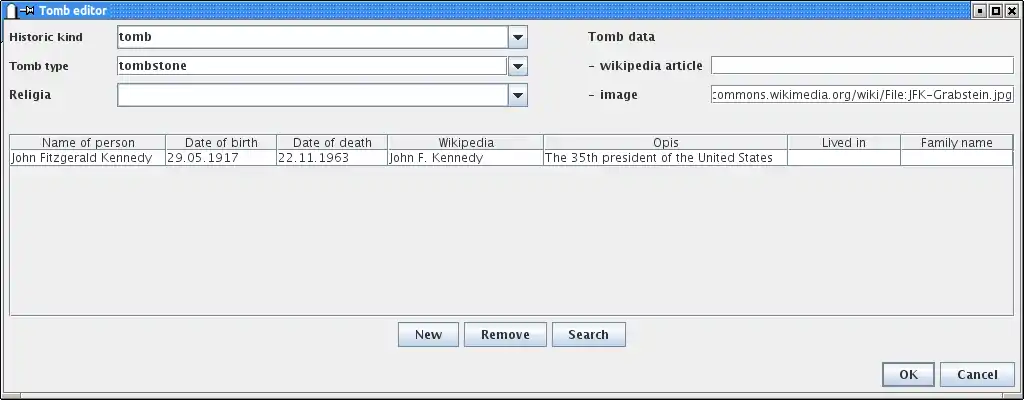Click the Opis column header
Viewport: 1024px width, 400px height.
[665, 143]
